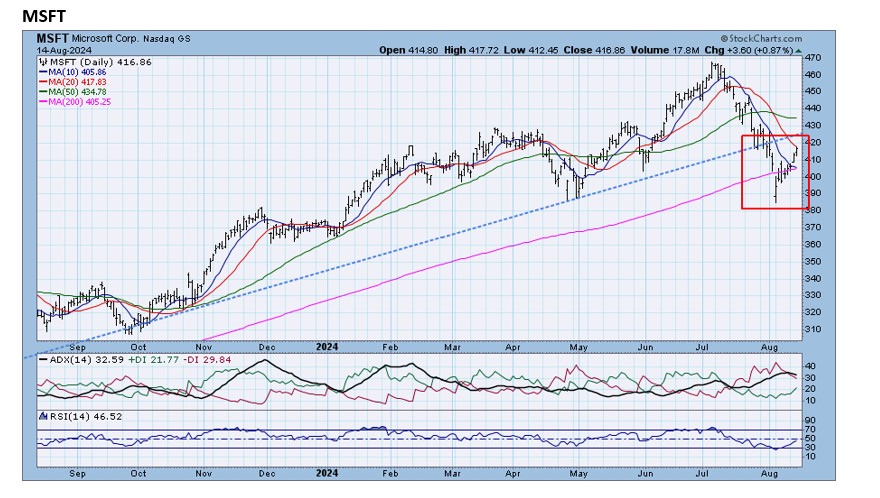Click the 'Low 412.45' value
The width and height of the screenshot is (880, 498).
tap(531, 50)
